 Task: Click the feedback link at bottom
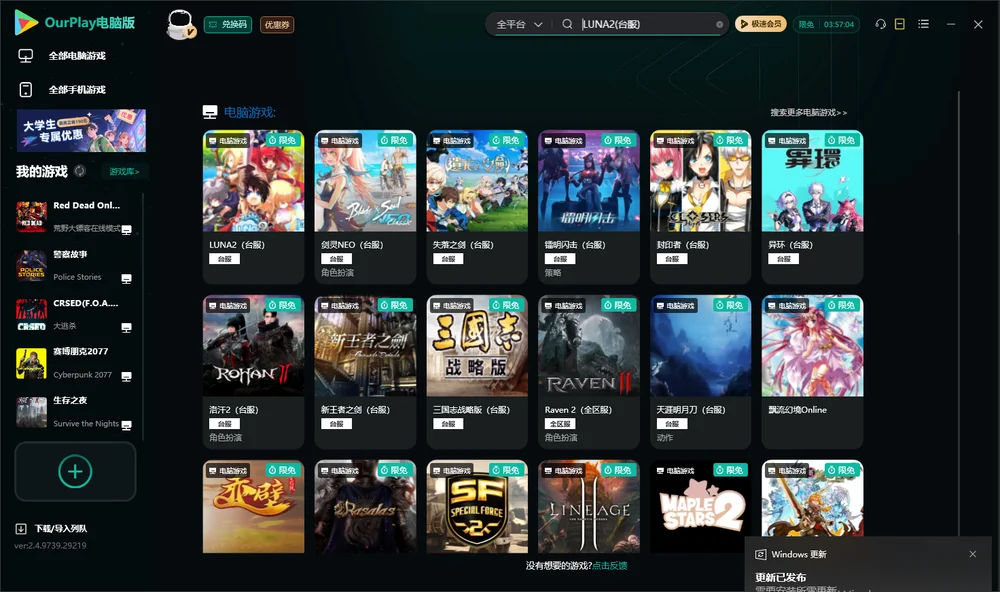point(610,565)
